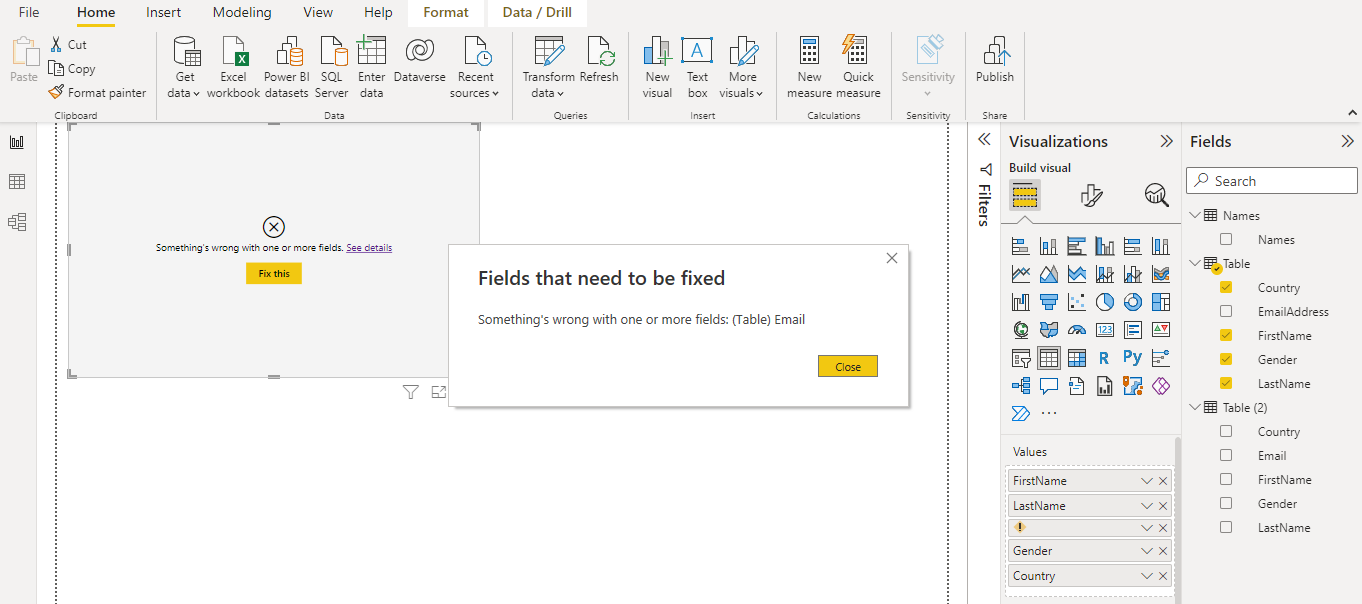1362x604 pixels.
Task: Check Gender under Table (2)
Action: (1226, 503)
